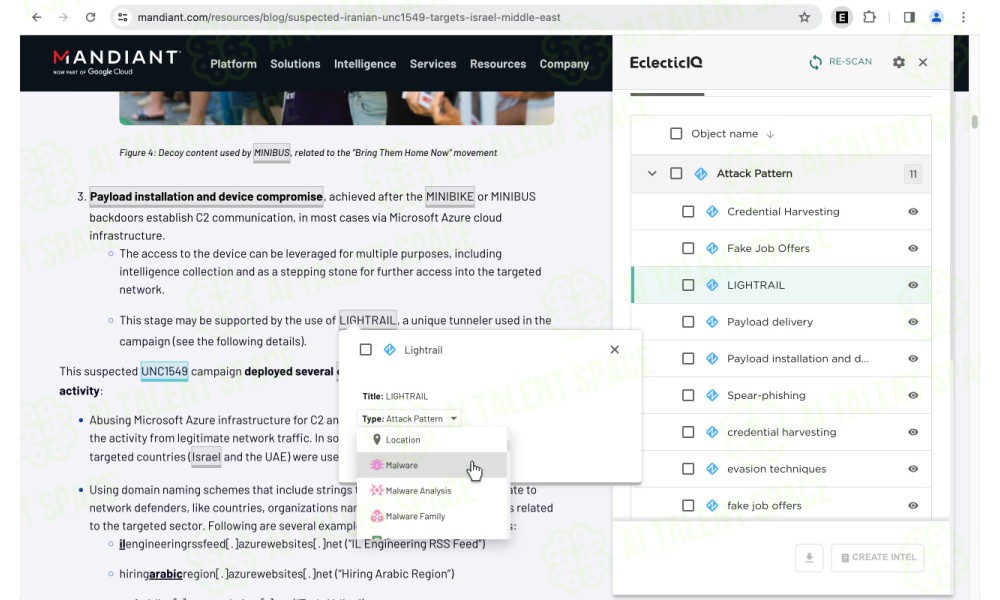Image resolution: width=1000 pixels, height=600 pixels.
Task: Click the Attack Pattern group icon
Action: coord(700,173)
